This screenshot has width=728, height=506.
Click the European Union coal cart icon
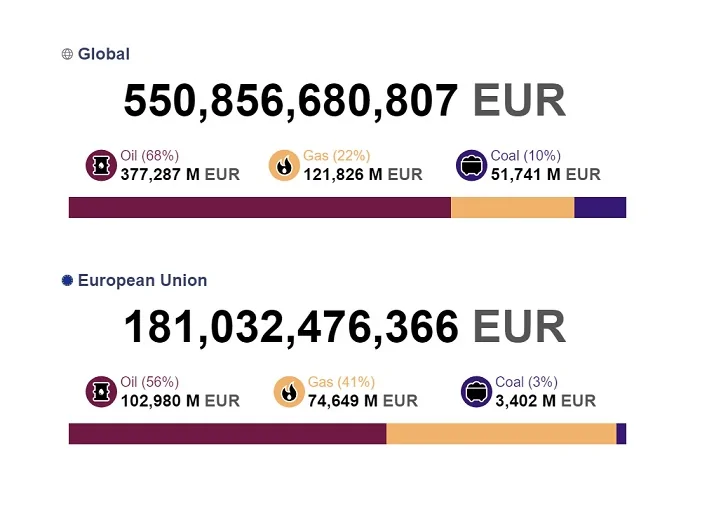(x=476, y=392)
